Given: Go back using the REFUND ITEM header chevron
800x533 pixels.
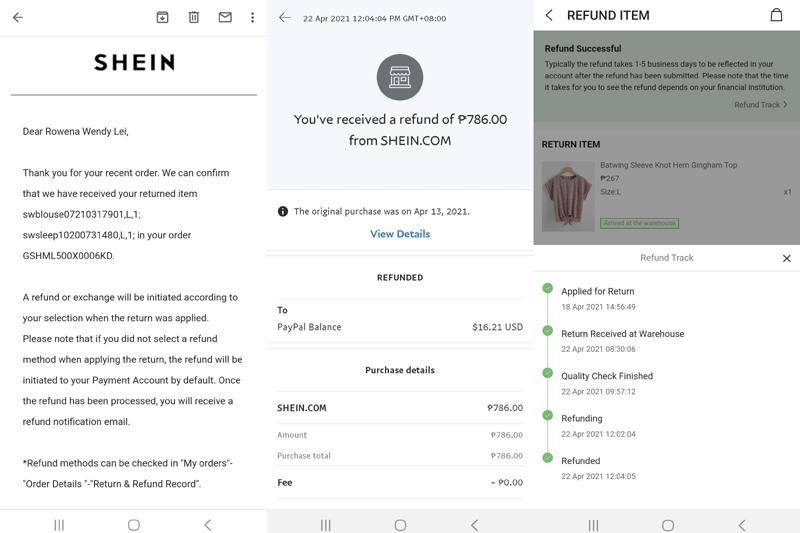Looking at the screenshot, I should [549, 15].
